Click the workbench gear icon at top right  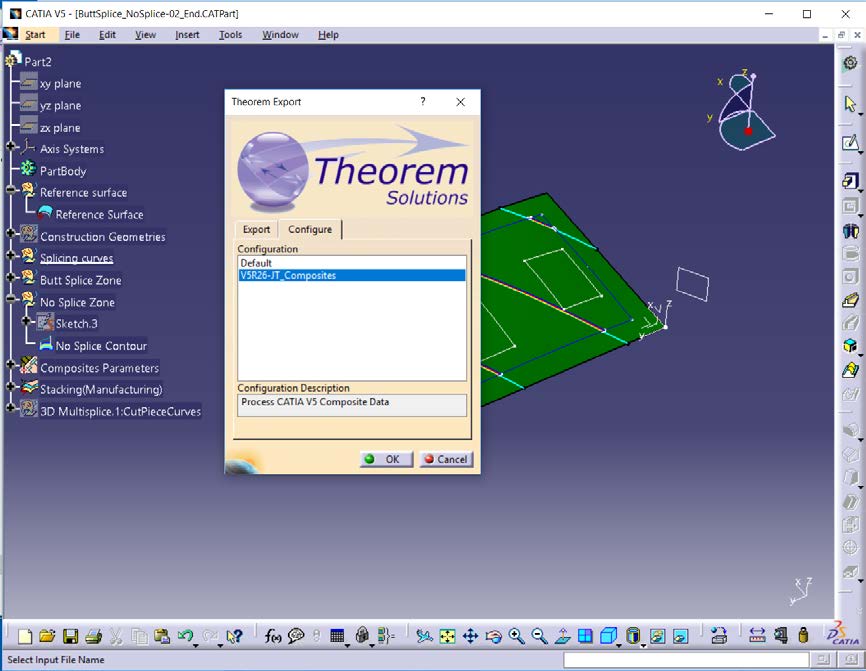(x=850, y=63)
